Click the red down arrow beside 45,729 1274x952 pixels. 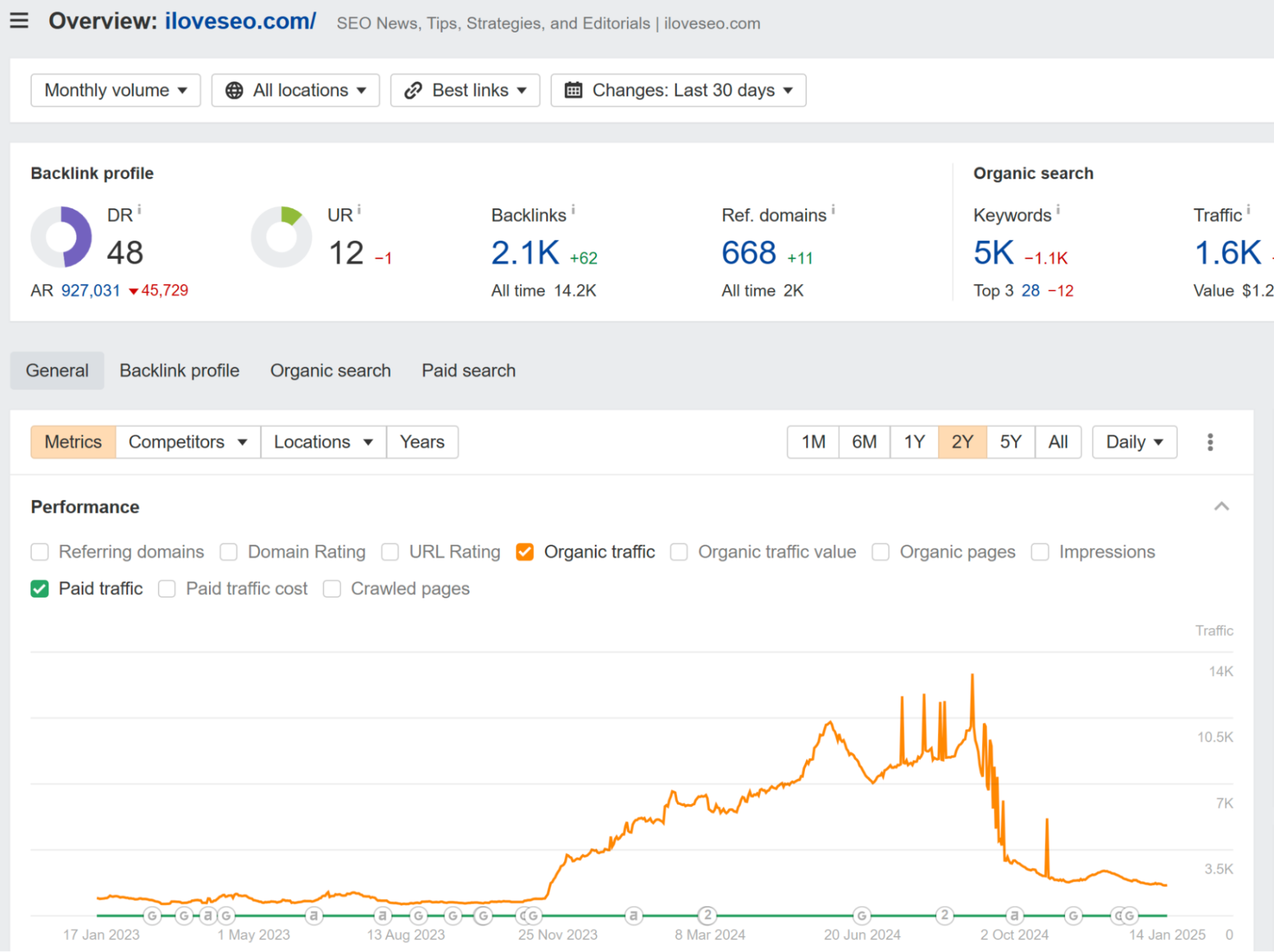[x=133, y=291]
